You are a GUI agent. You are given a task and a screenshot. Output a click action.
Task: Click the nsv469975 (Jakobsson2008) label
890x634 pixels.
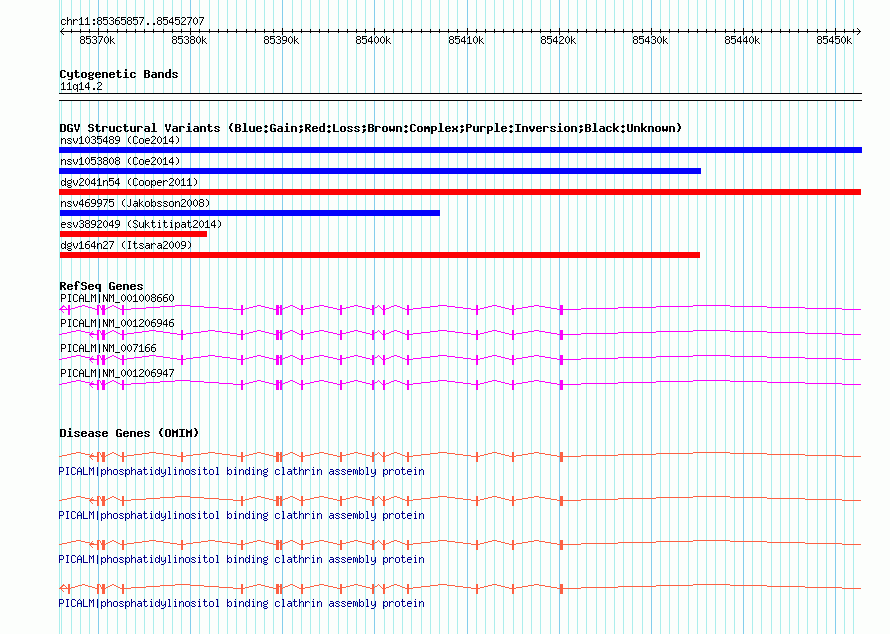coord(135,203)
